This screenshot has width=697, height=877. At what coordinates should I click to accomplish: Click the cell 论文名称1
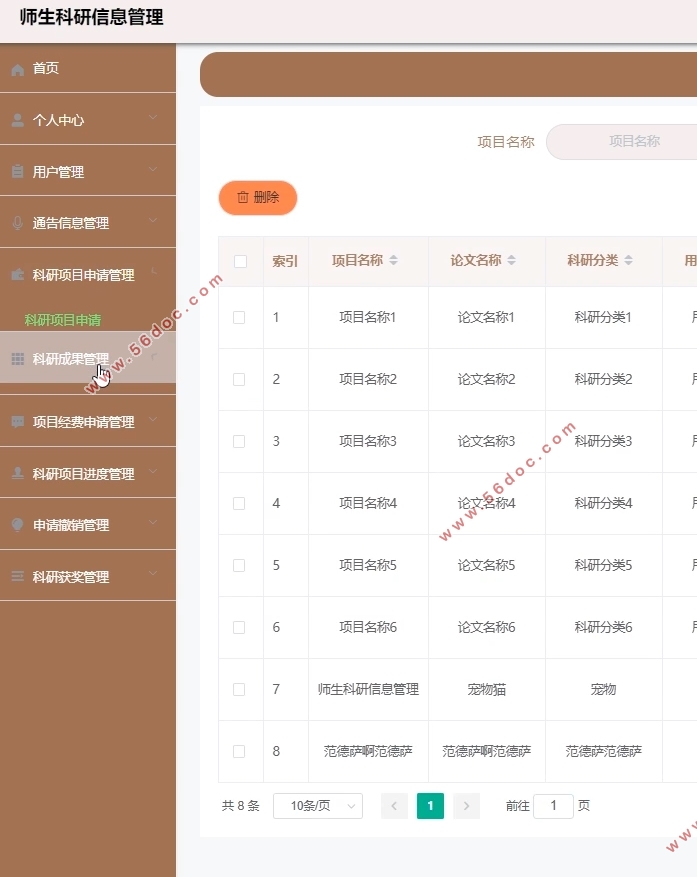tap(486, 318)
